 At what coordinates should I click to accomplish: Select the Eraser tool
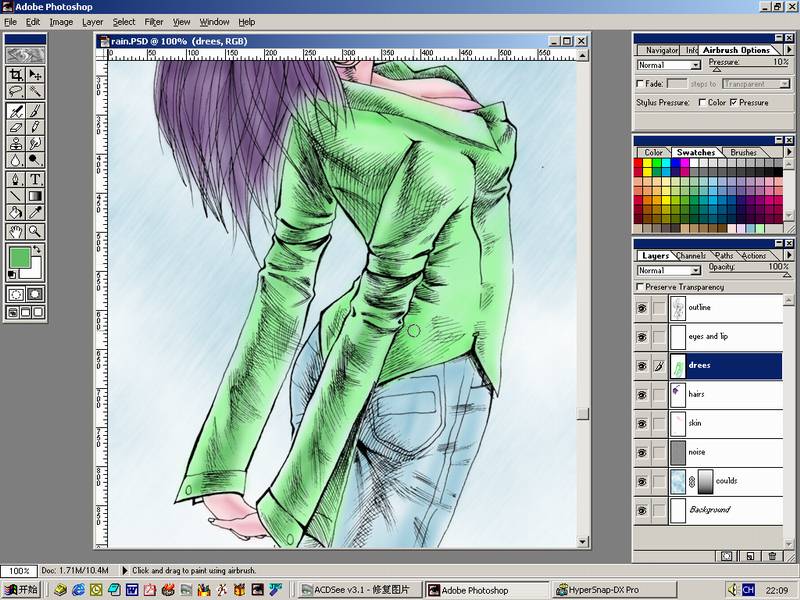(x=16, y=127)
